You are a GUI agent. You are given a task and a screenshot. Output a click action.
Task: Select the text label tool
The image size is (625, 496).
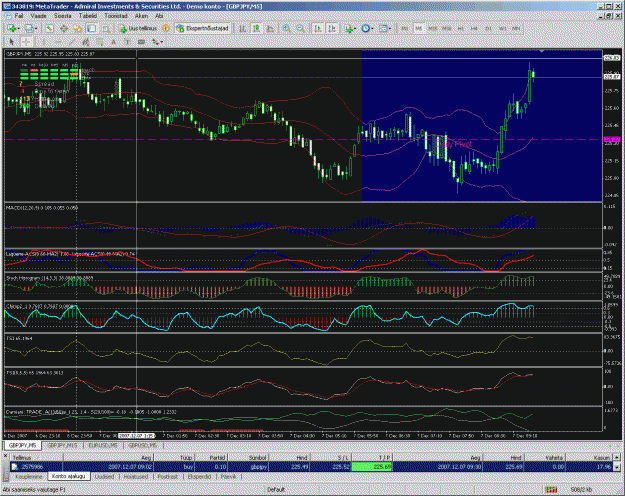pyautogui.click(x=127, y=41)
